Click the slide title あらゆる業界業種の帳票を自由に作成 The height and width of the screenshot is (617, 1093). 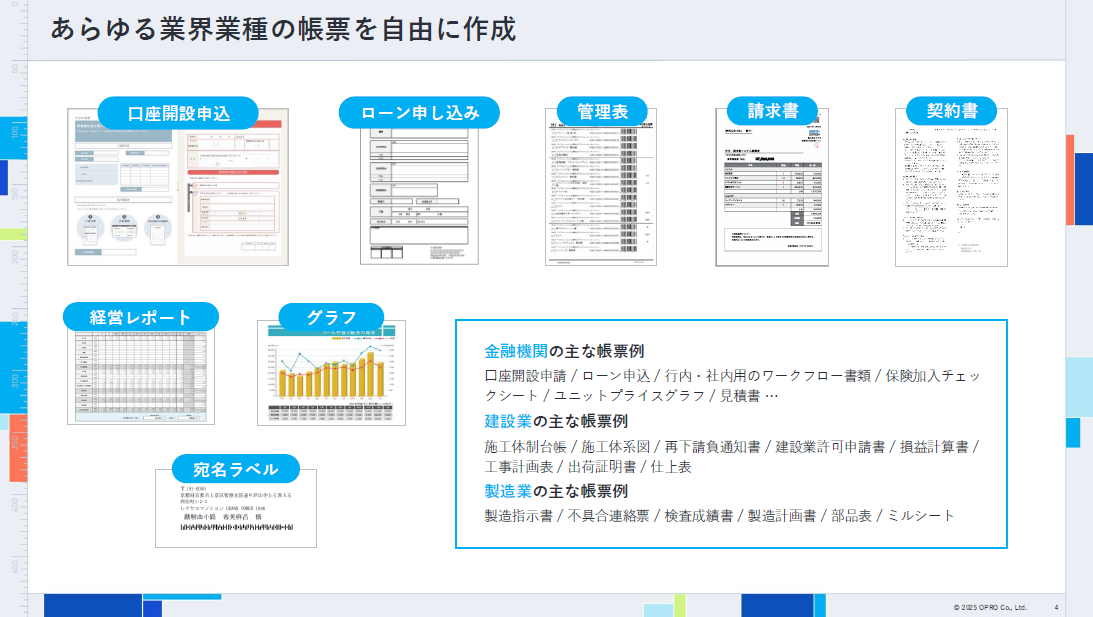tap(283, 29)
